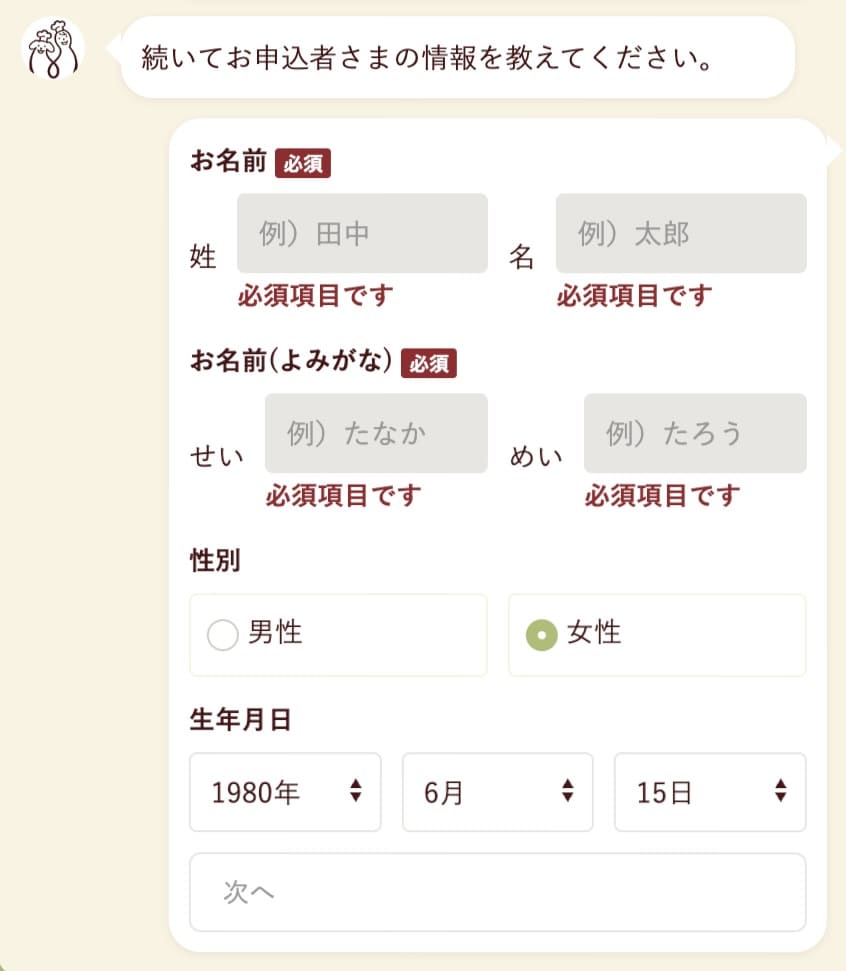Click the chat message about applicant info
Viewport: 846px width, 971px height.
(x=456, y=57)
